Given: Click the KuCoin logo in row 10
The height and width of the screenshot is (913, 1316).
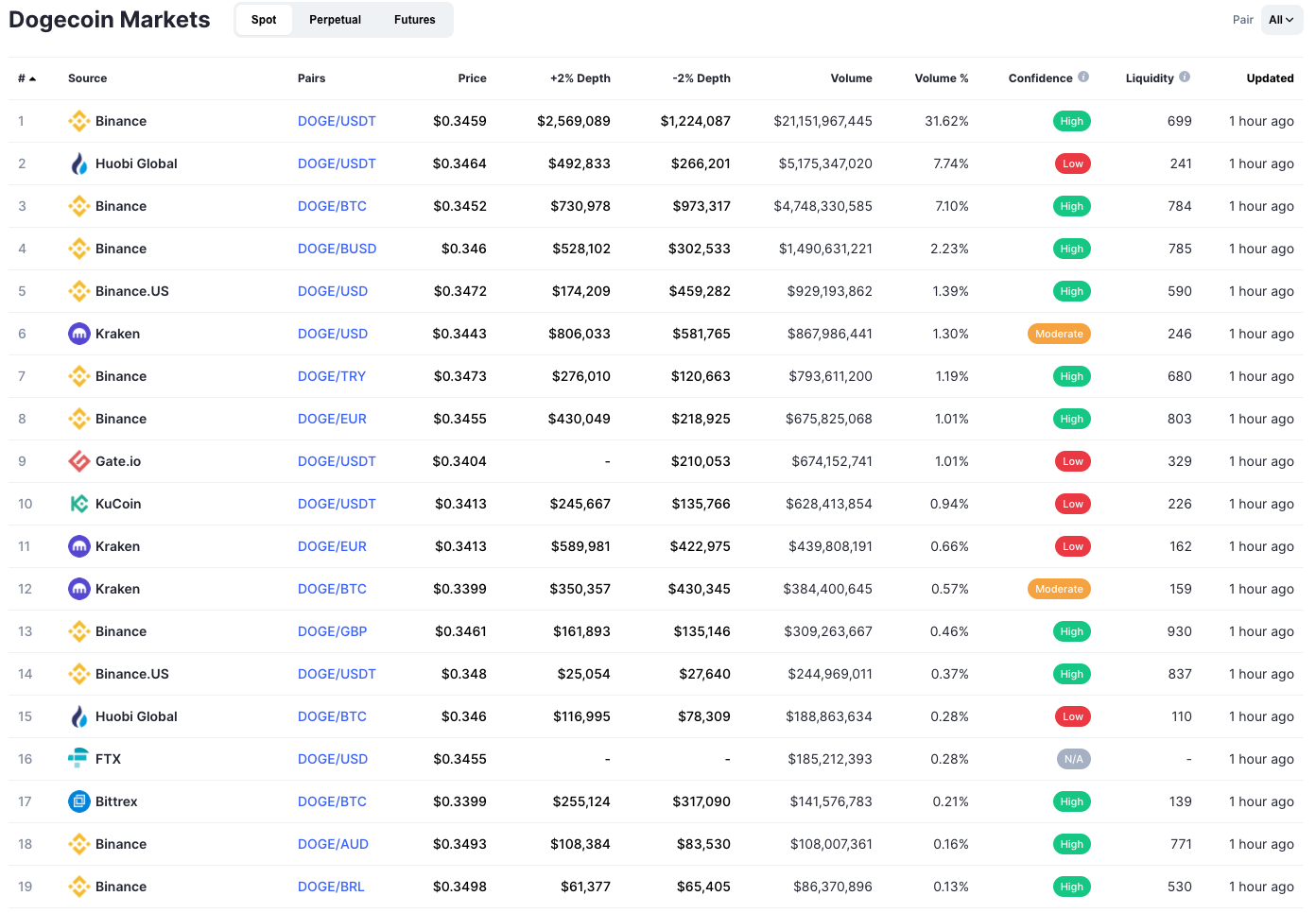Looking at the screenshot, I should (79, 504).
